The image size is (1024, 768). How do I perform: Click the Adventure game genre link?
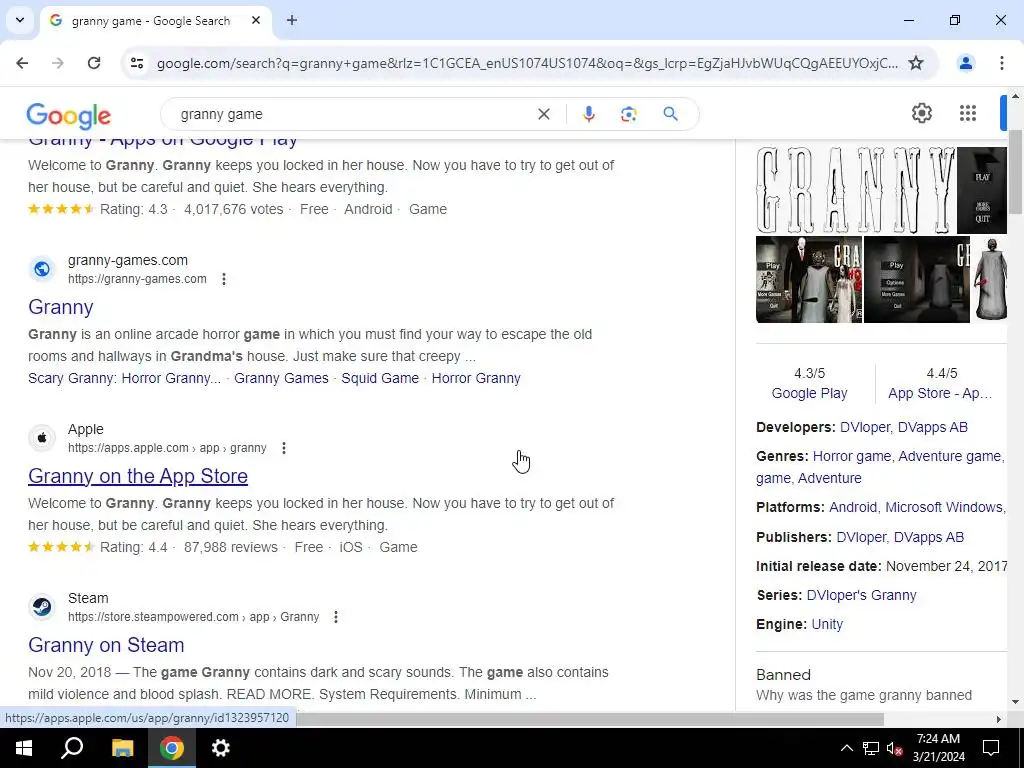(x=950, y=456)
